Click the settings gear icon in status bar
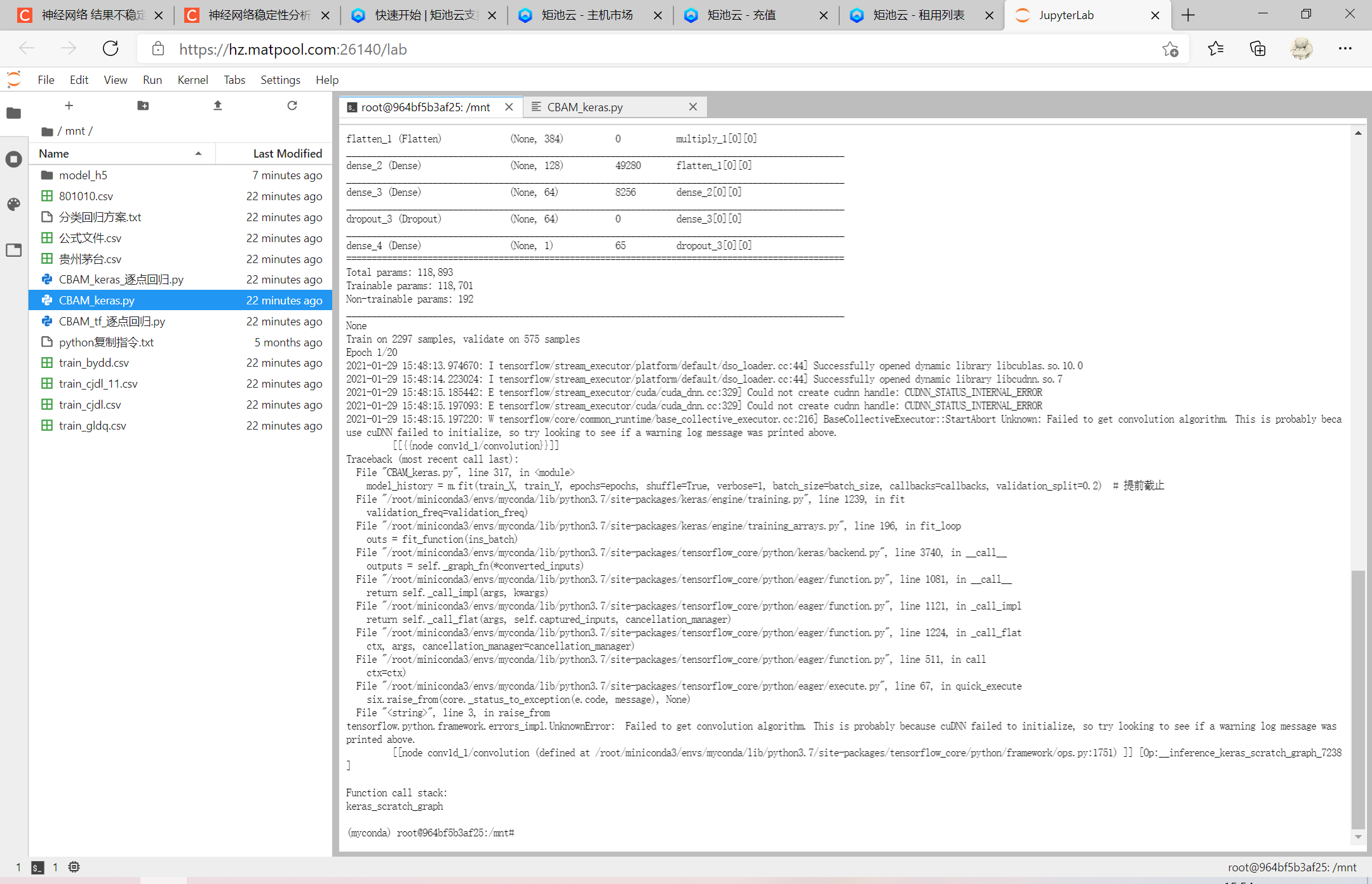 click(x=74, y=867)
